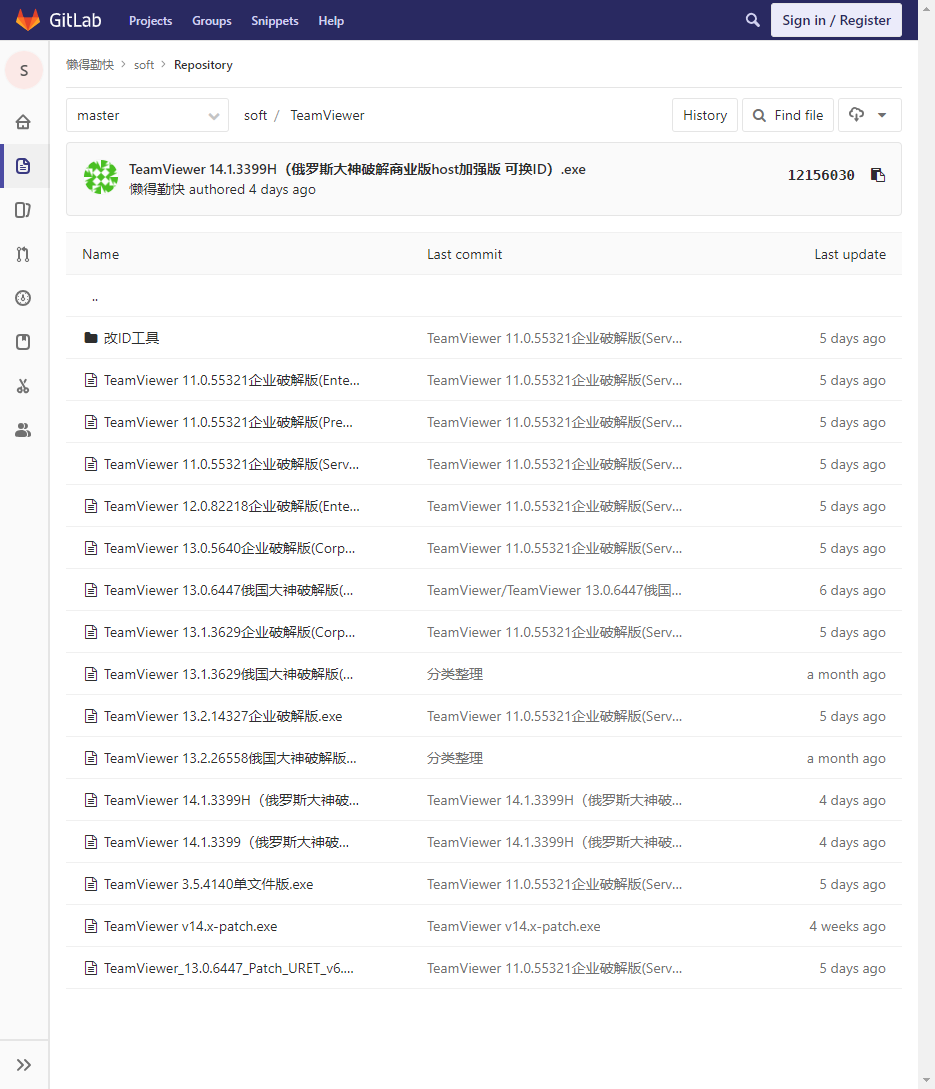Open Help in top navbar

click(331, 21)
